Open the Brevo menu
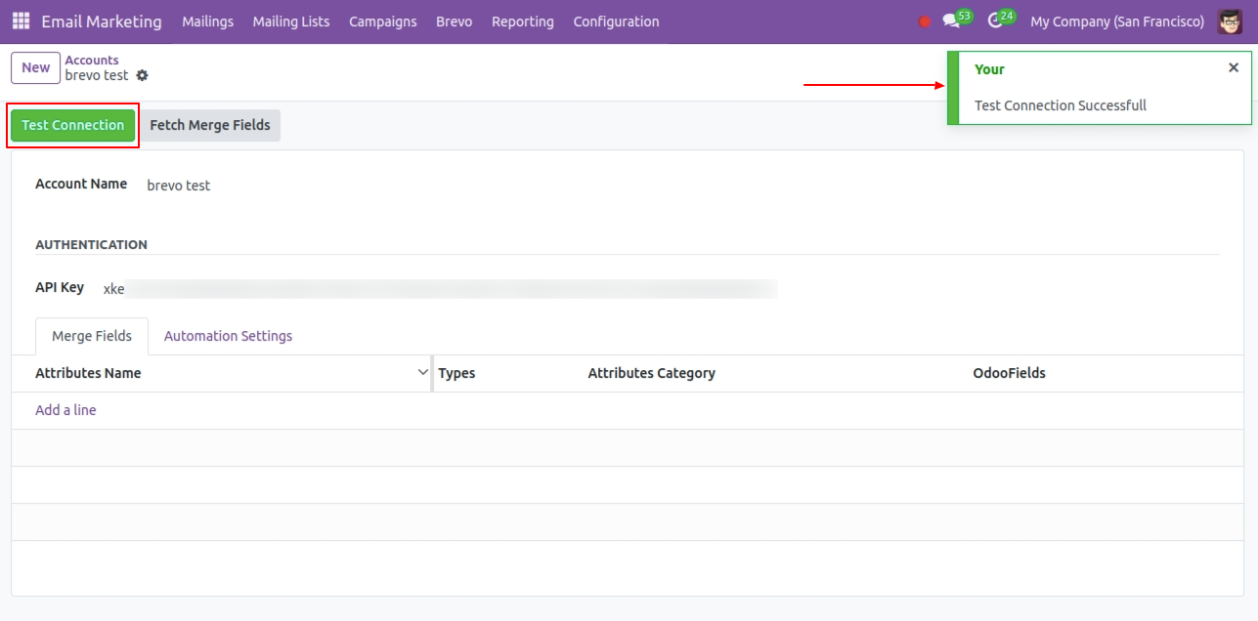 coord(454,21)
